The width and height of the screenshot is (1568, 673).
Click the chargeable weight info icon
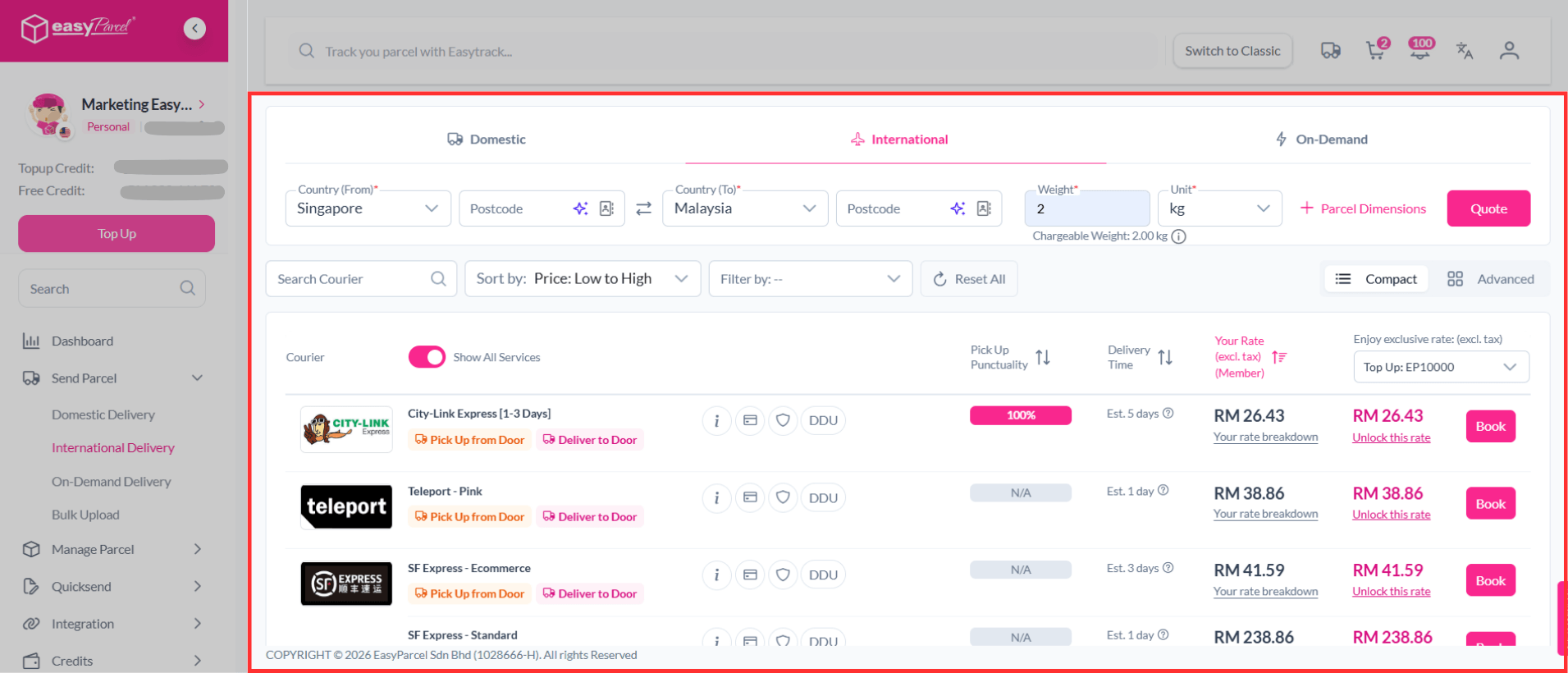point(1179,236)
